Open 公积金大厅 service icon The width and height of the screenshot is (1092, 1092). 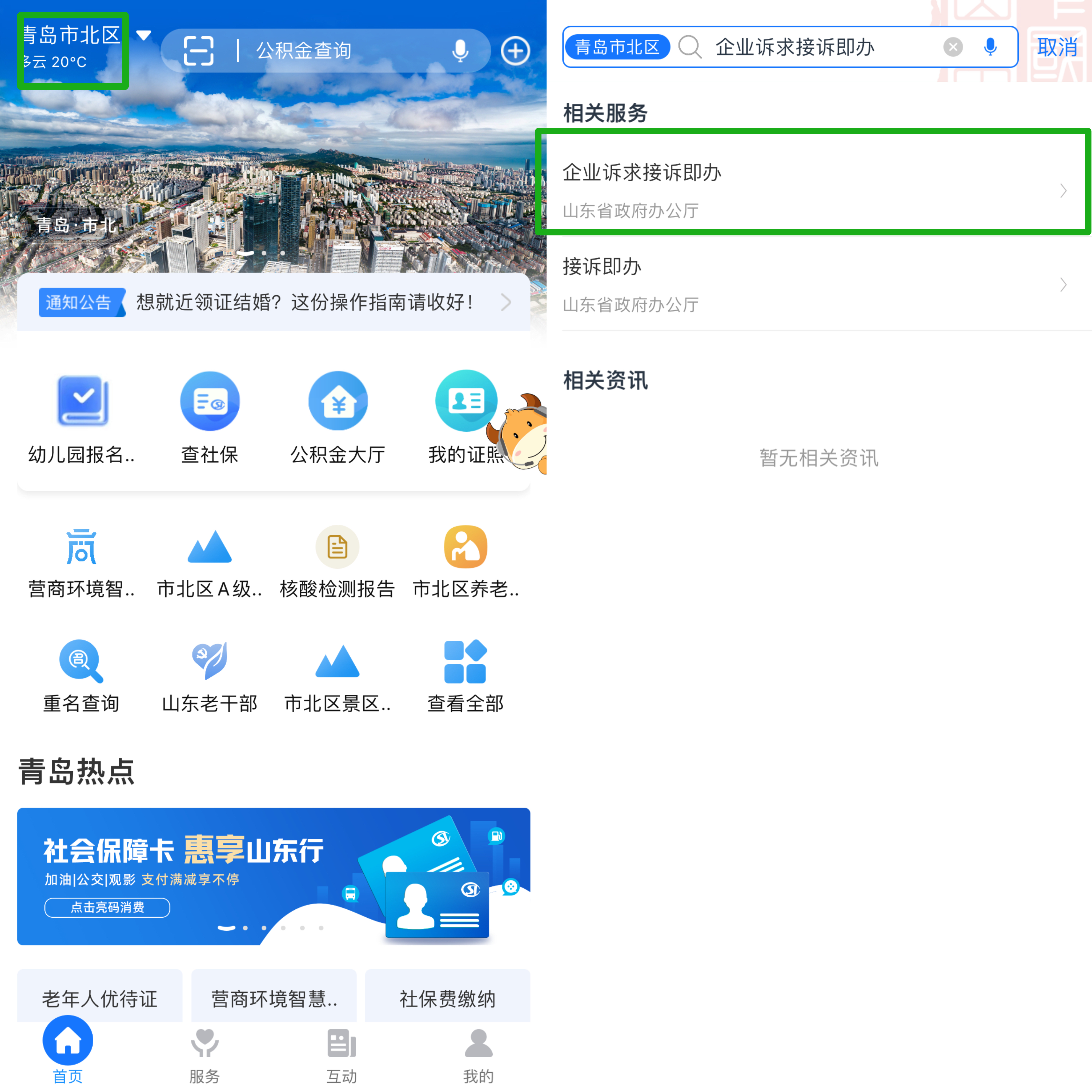pyautogui.click(x=338, y=401)
